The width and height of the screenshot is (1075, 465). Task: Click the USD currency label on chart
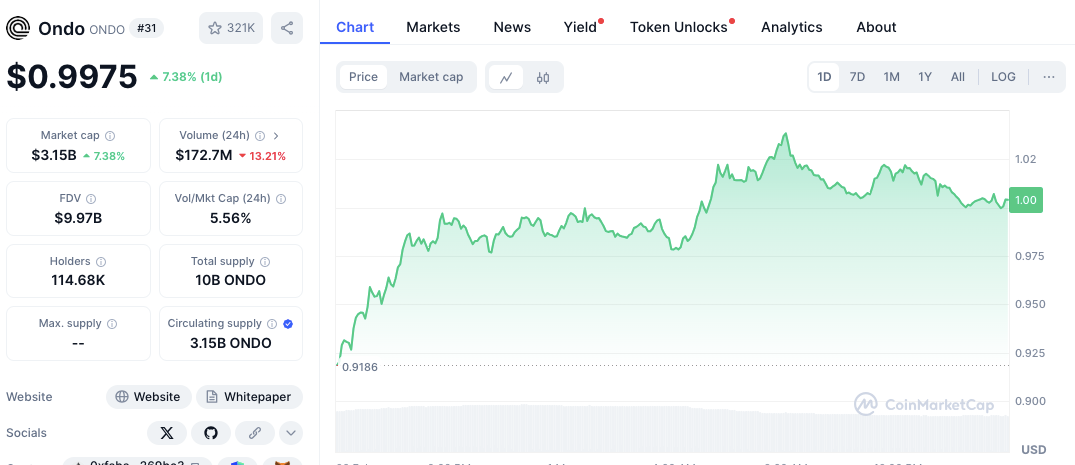tap(1034, 450)
